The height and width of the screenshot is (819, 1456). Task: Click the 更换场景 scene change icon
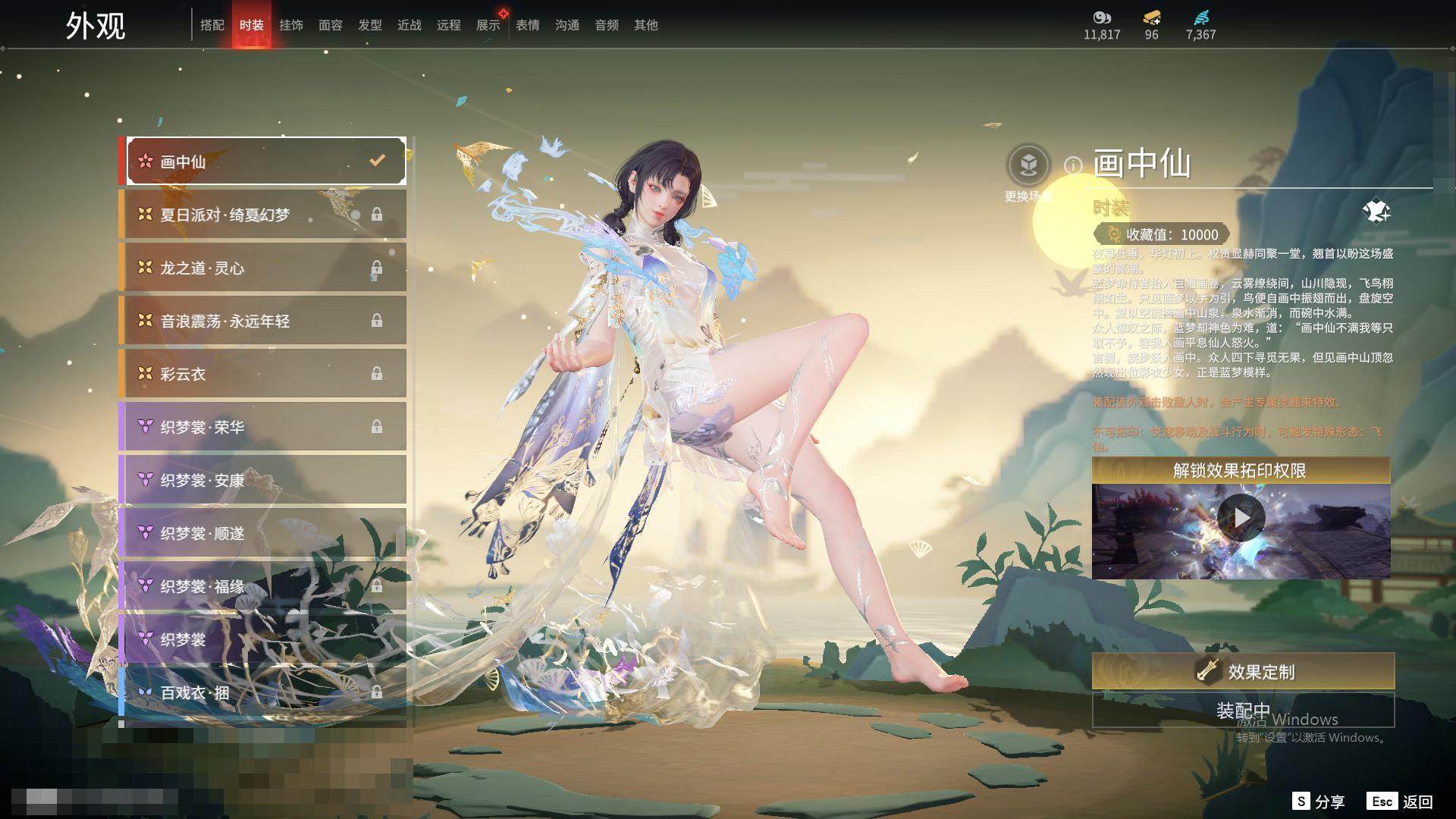coord(1028,165)
